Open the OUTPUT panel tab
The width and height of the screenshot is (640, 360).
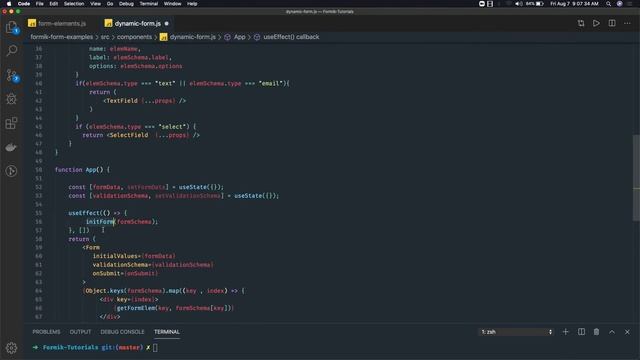(x=80, y=332)
